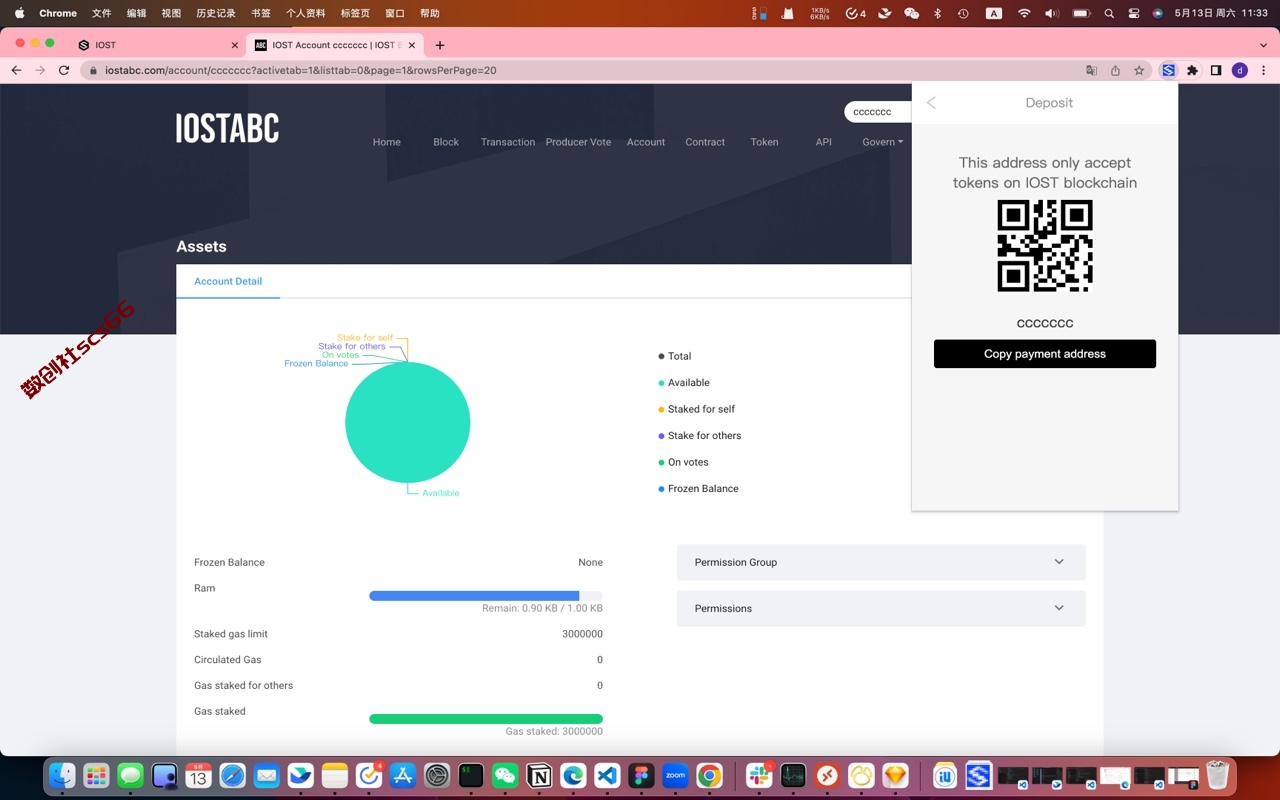Click the Copy payment address button
Screen dimensions: 1280x800
1045,354
